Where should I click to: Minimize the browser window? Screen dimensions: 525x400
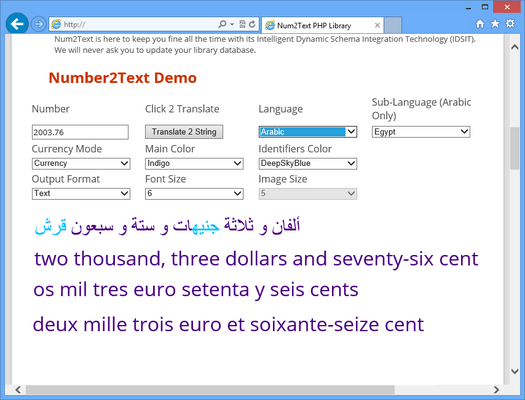point(468,7)
